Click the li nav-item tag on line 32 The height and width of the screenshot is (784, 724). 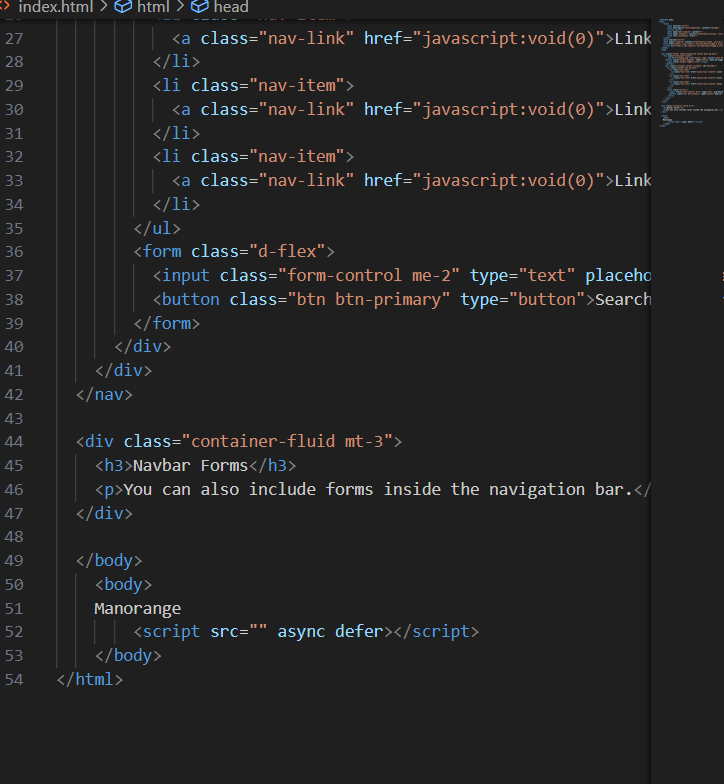click(x=254, y=156)
